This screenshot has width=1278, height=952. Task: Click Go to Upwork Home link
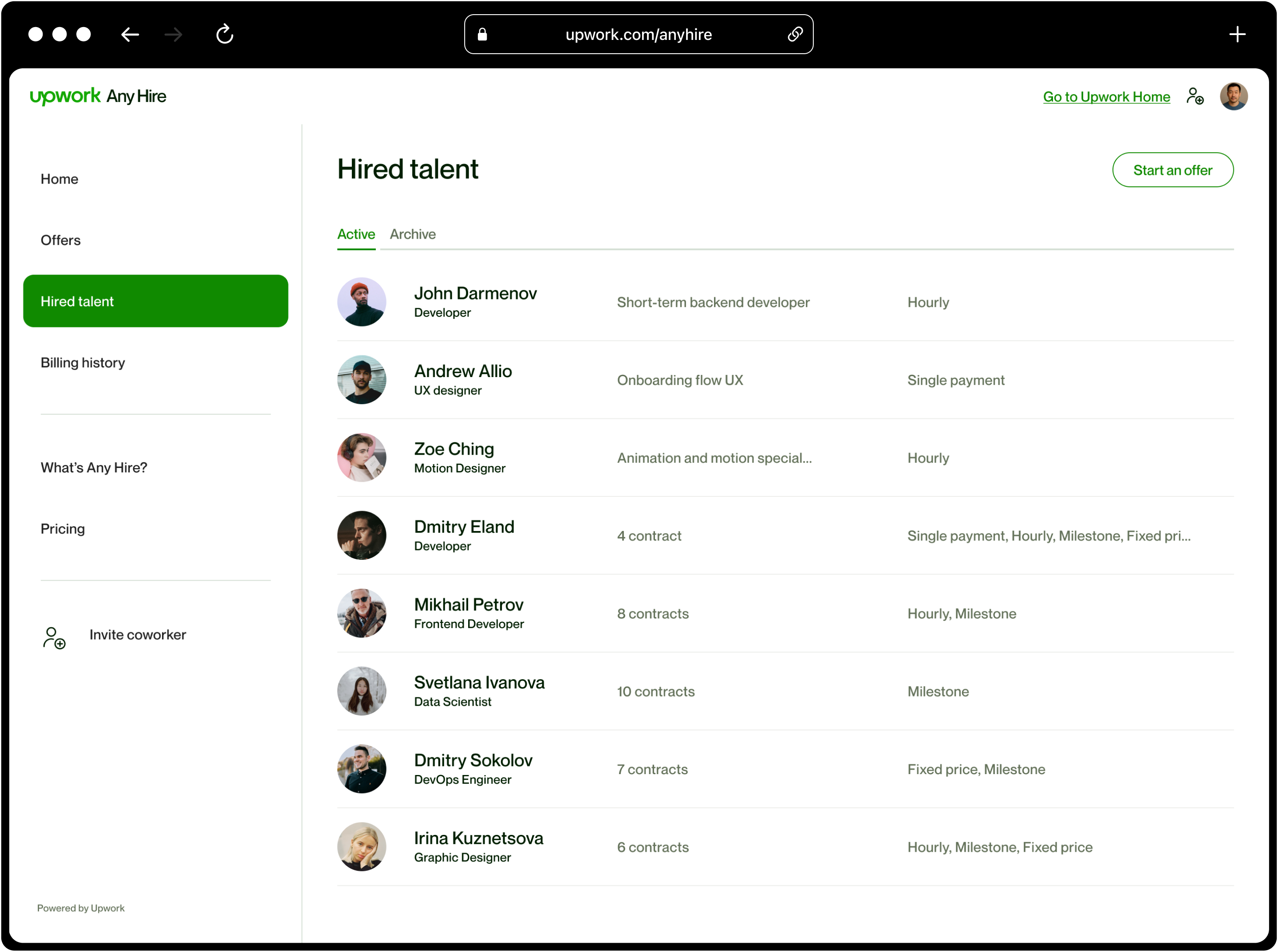pyautogui.click(x=1106, y=97)
